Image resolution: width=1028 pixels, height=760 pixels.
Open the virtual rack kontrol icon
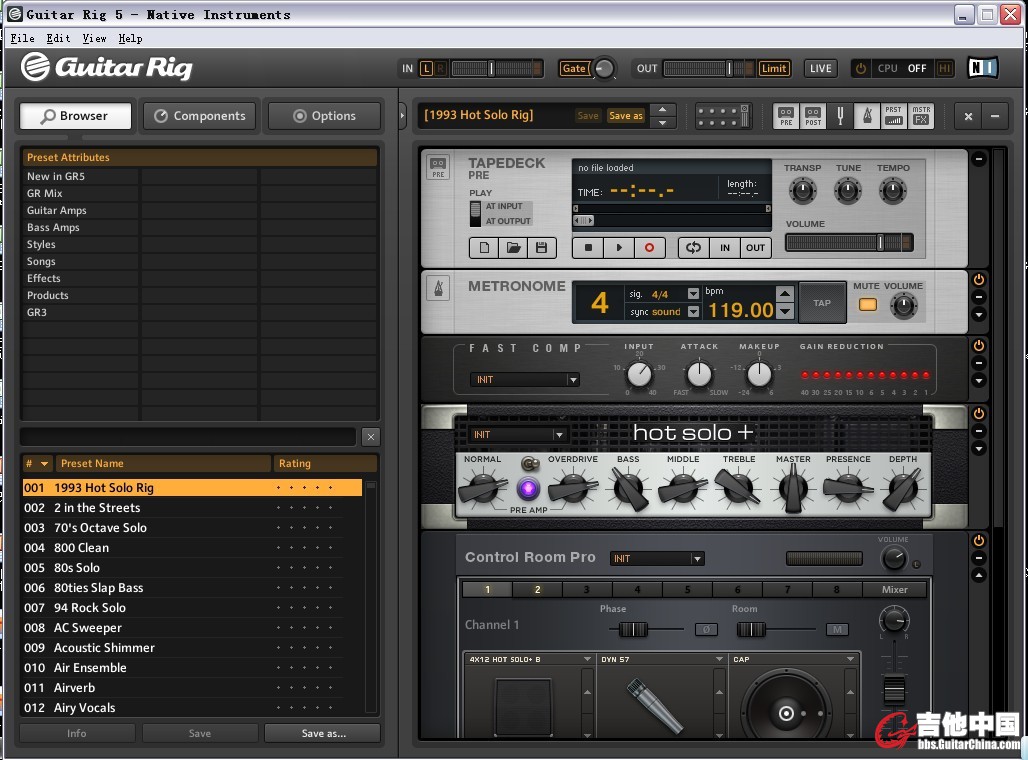722,116
